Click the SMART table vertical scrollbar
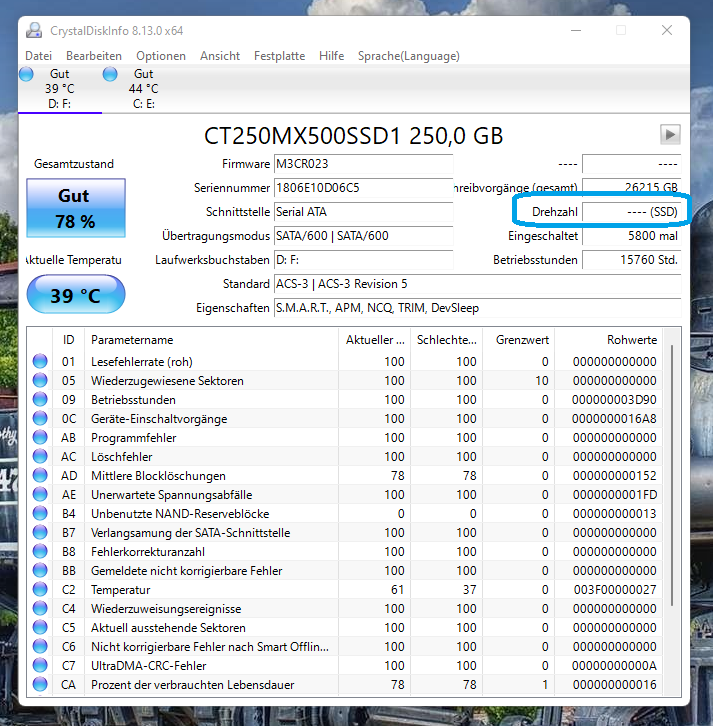 pyautogui.click(x=672, y=475)
